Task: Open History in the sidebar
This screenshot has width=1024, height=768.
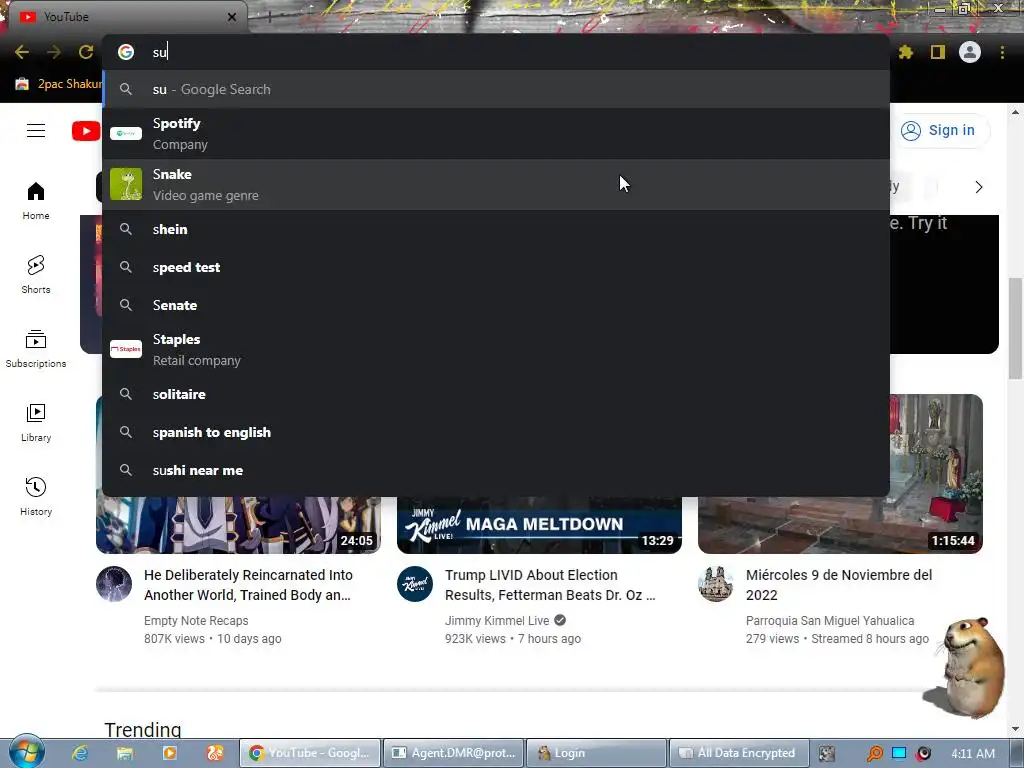Action: point(36,497)
